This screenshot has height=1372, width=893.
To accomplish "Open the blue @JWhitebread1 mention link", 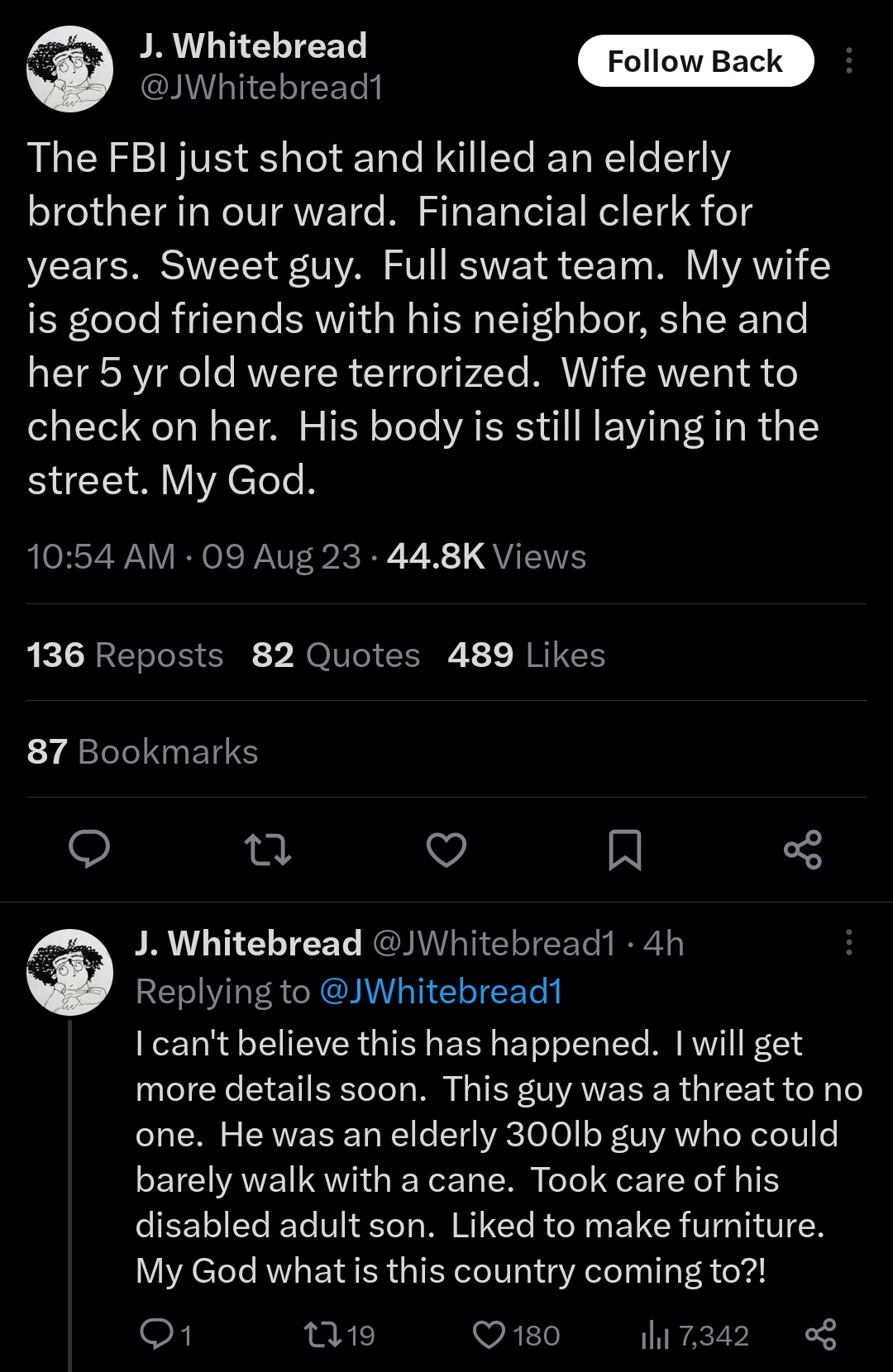I will [441, 991].
